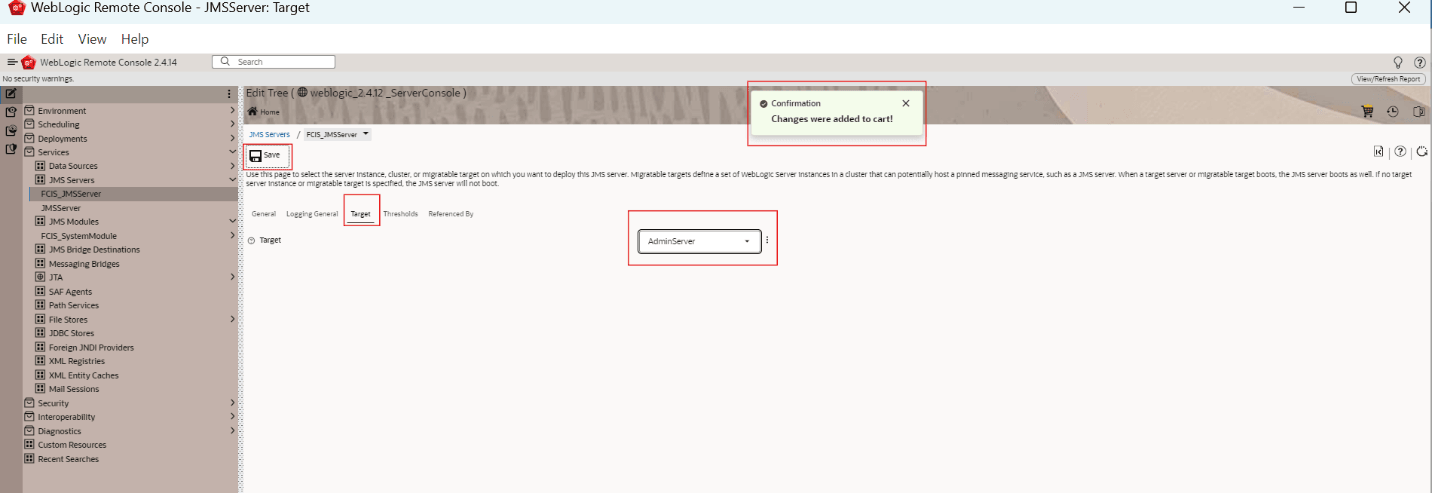Screen dimensions: 1432x493
Task: Select JMSServer in the tree
Action: coord(61,208)
